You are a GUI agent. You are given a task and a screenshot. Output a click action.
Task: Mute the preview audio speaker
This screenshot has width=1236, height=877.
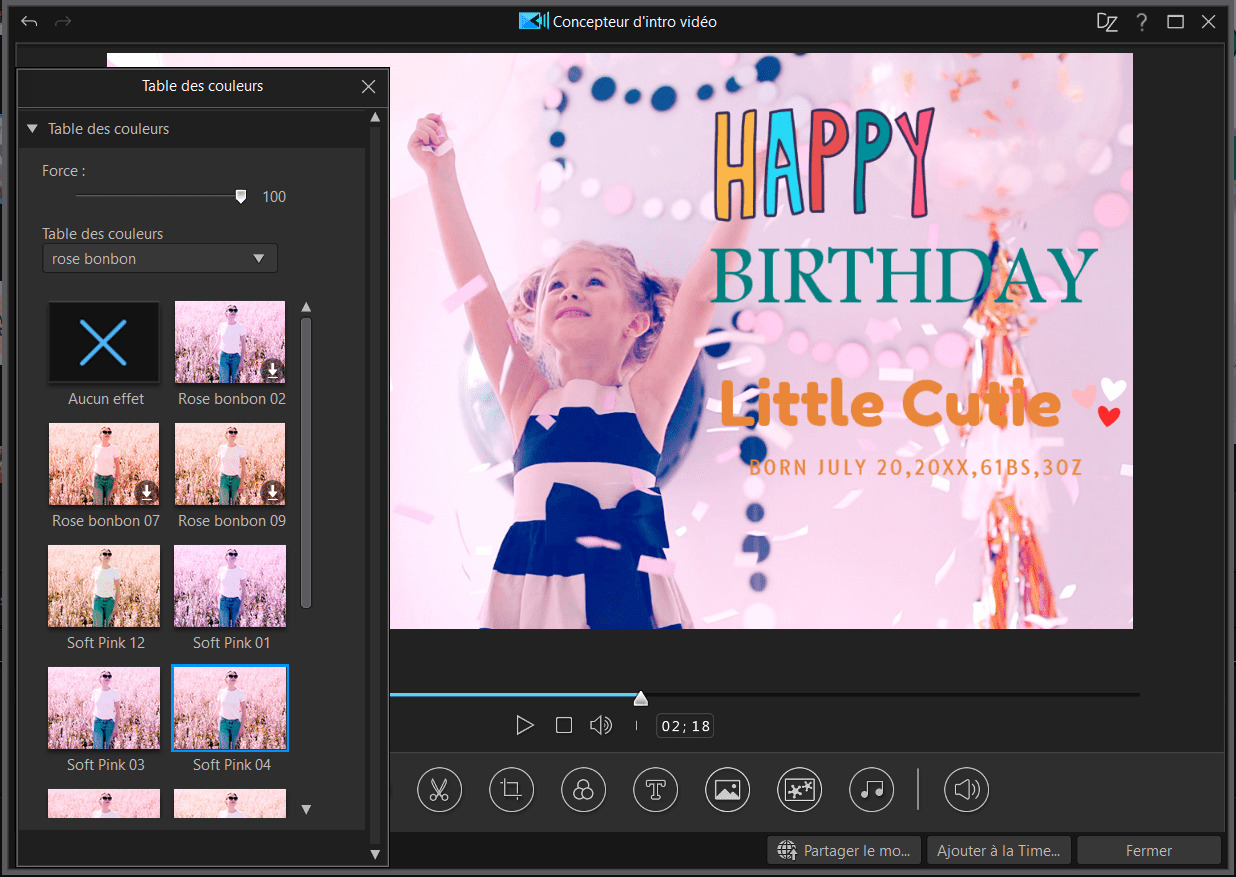click(x=600, y=725)
